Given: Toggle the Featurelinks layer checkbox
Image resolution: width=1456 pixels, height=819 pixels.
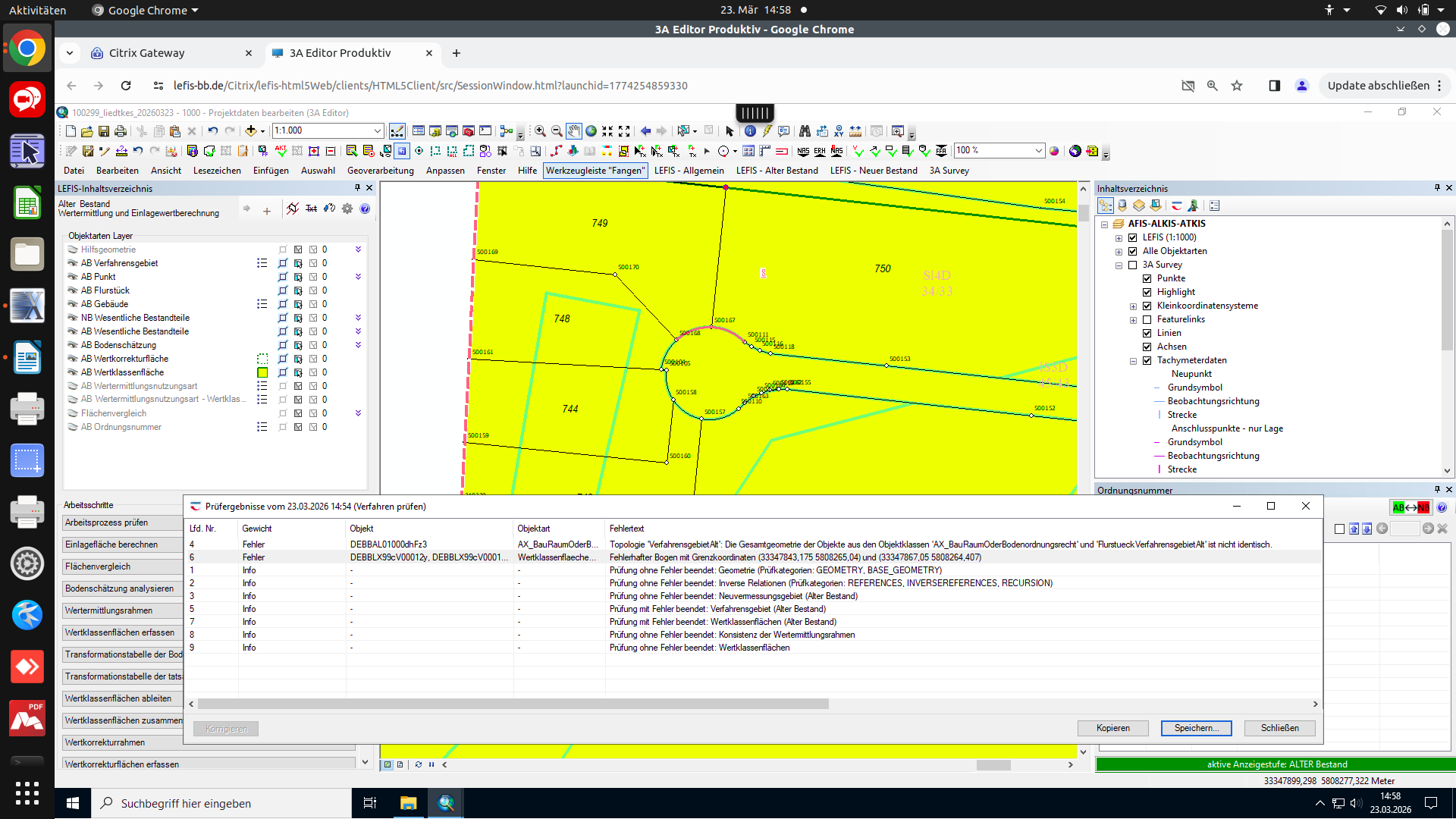Looking at the screenshot, I should click(1147, 319).
